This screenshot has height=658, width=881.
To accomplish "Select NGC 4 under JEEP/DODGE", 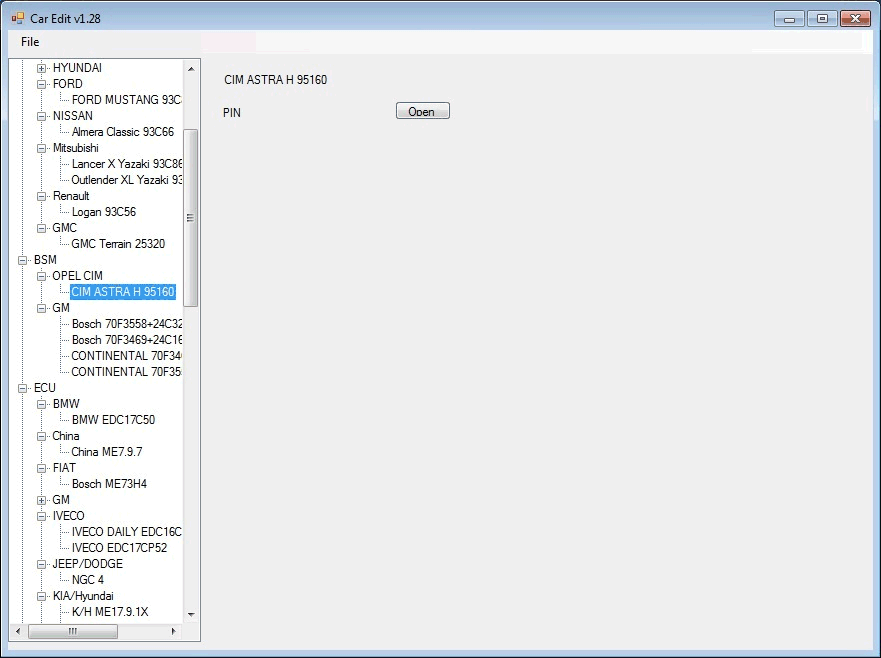I will coord(87,580).
